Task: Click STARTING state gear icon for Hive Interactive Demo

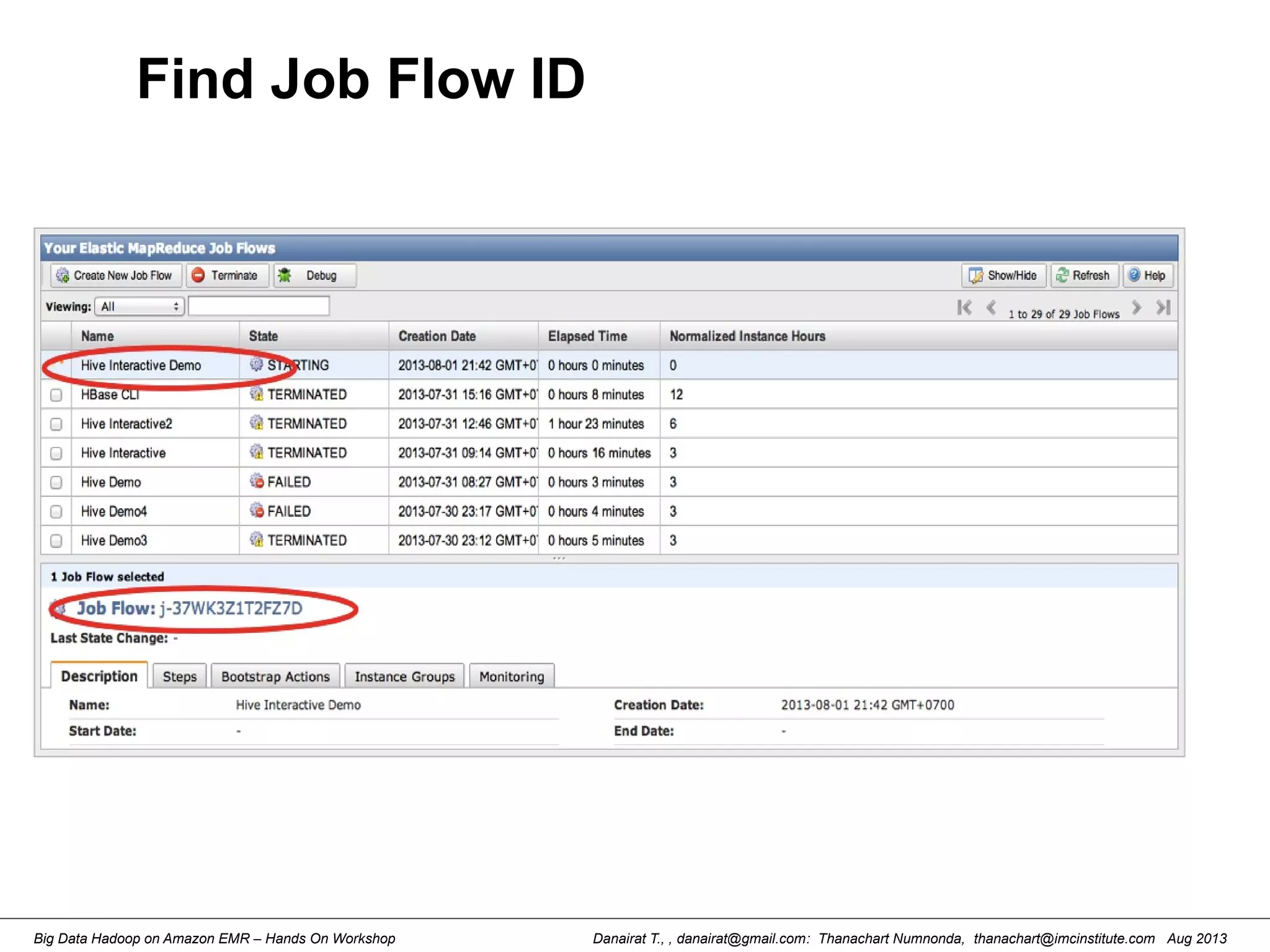Action: click(256, 364)
